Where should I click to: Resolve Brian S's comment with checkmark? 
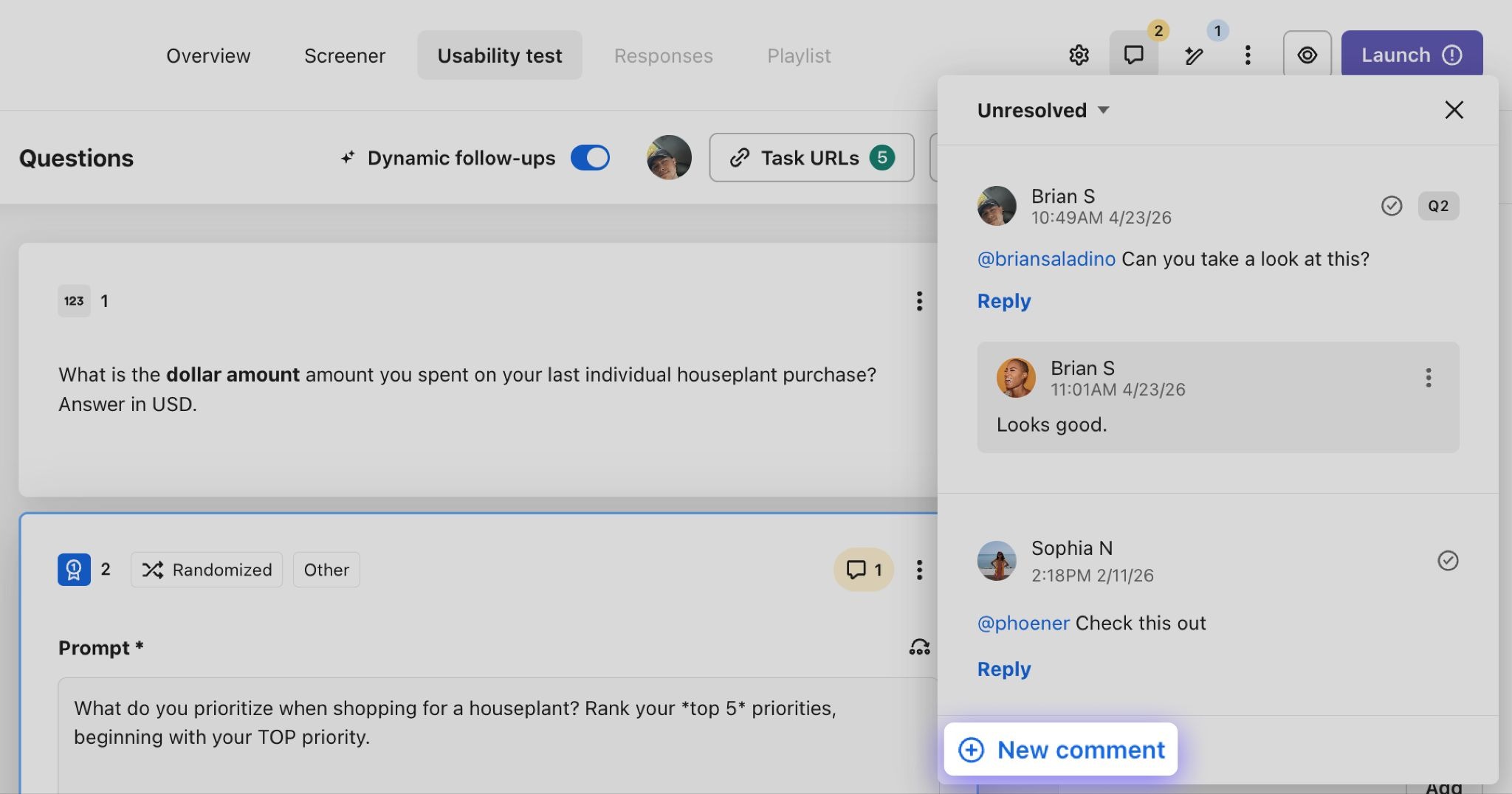click(x=1391, y=206)
